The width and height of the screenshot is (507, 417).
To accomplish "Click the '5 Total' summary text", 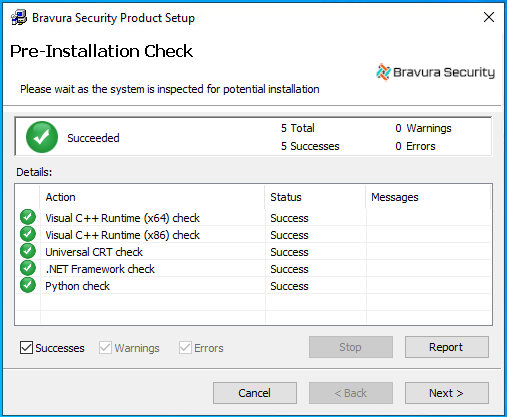I will pyautogui.click(x=298, y=128).
